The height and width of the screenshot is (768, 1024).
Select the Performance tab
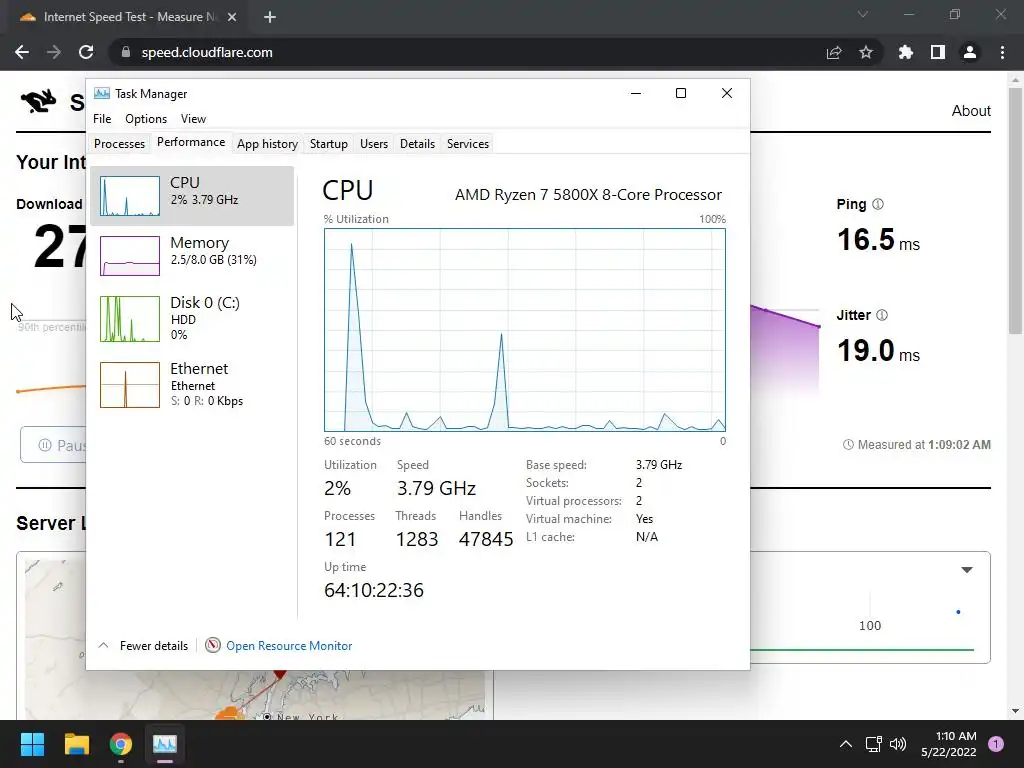pyautogui.click(x=191, y=142)
